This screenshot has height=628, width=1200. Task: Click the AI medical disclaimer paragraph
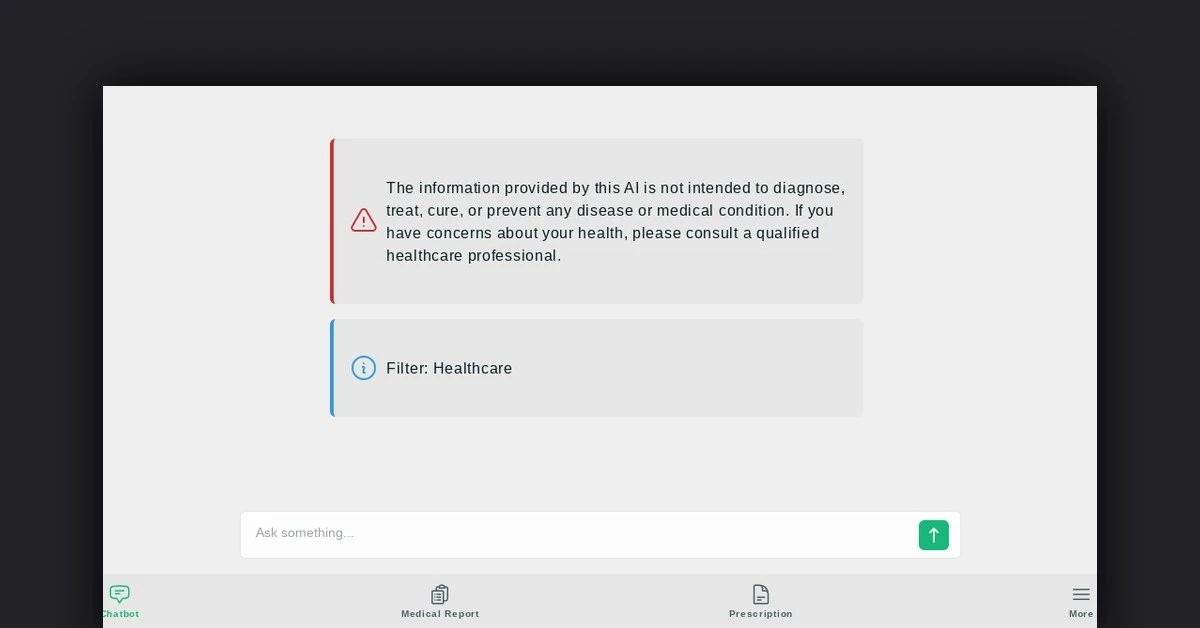(616, 221)
